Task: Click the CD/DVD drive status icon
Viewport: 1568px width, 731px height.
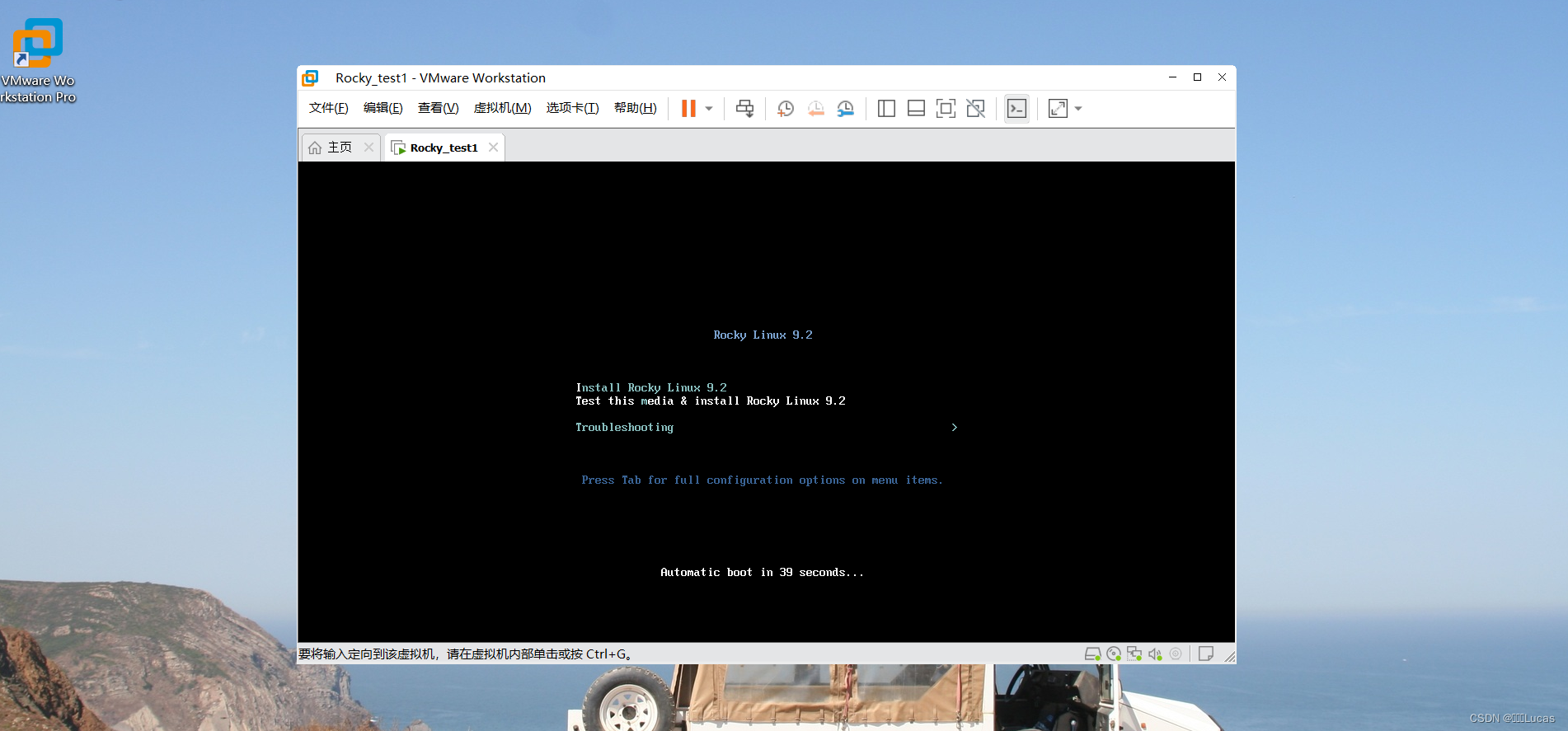Action: click(x=1114, y=654)
